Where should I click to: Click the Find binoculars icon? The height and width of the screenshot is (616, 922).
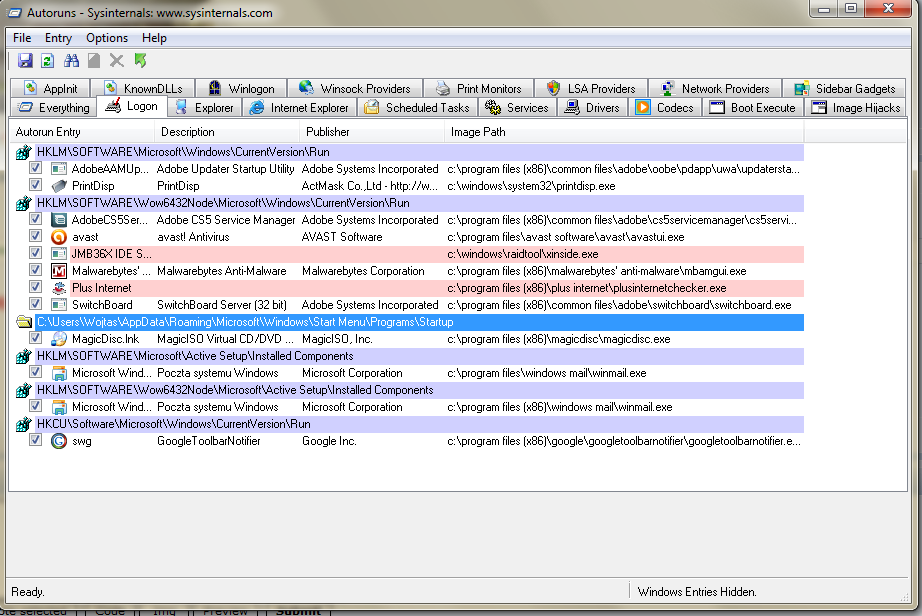tap(71, 61)
